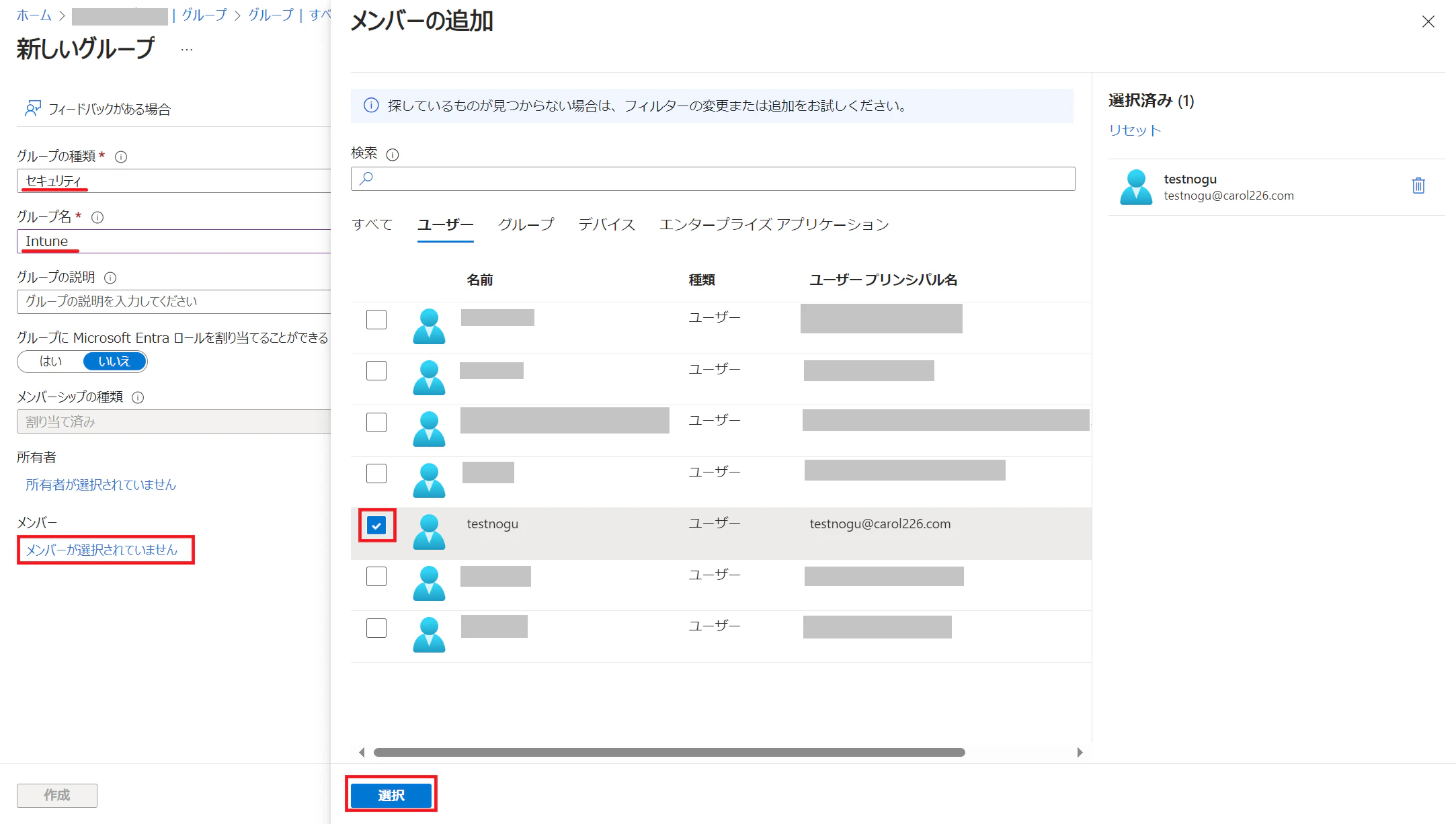Click the left arrow of the horizontal scrollbar
The width and height of the screenshot is (1456, 824).
point(362,752)
